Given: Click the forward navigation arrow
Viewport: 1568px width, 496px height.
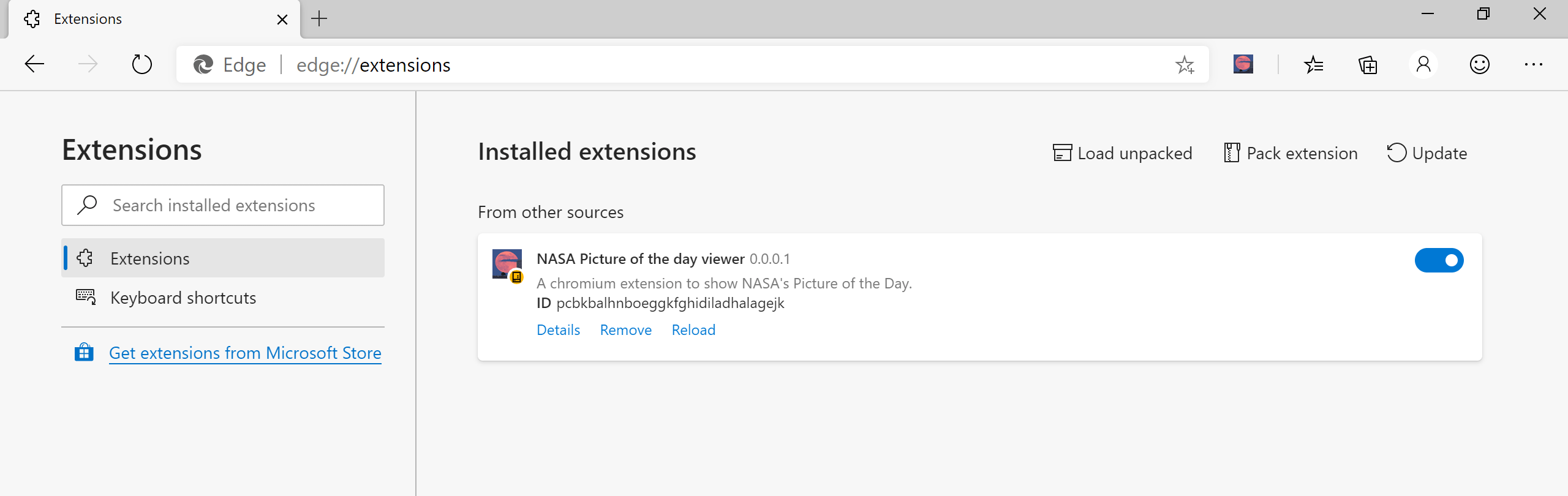Looking at the screenshot, I should click(88, 64).
